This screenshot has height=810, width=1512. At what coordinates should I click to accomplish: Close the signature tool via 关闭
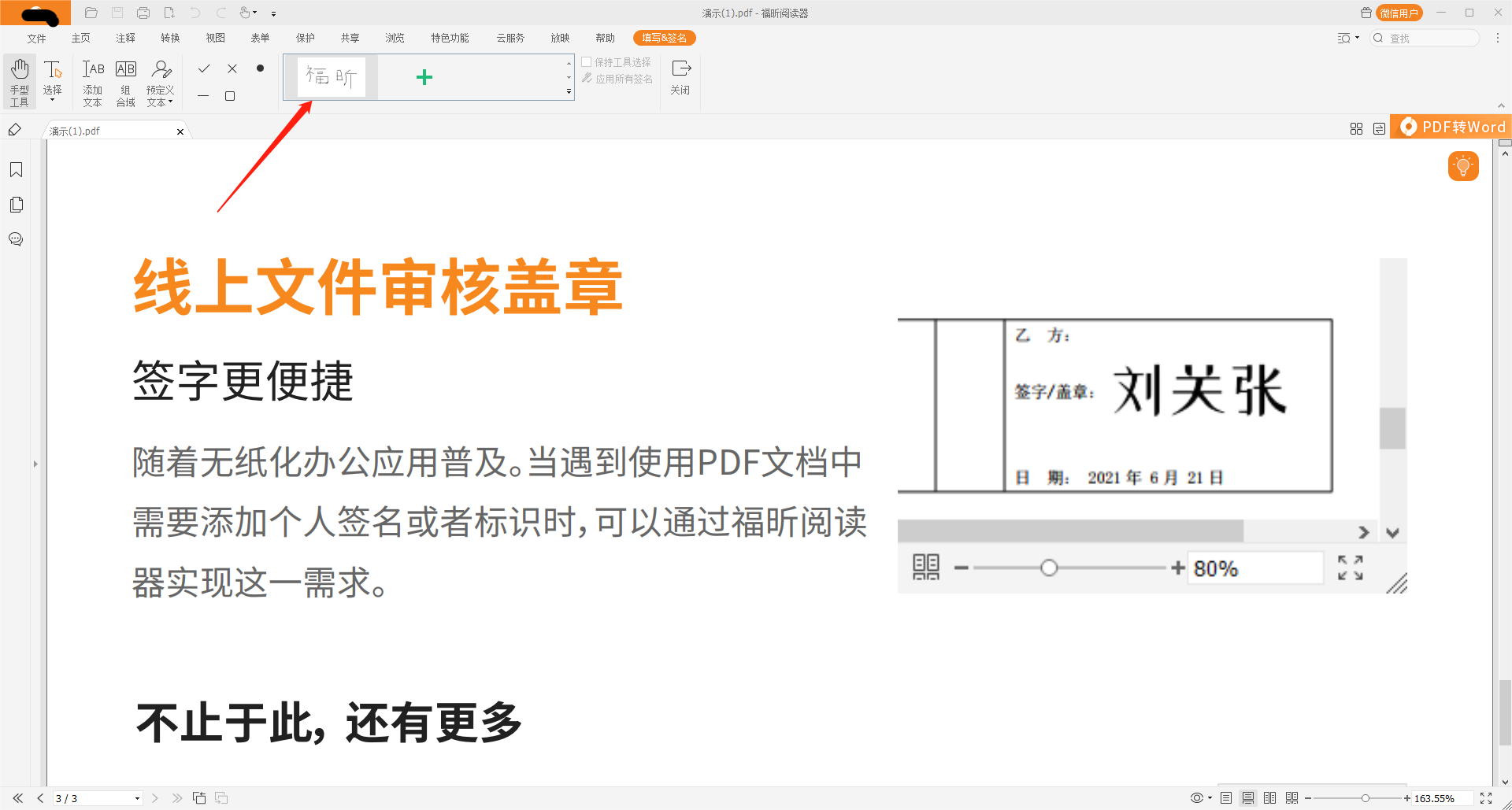point(680,76)
